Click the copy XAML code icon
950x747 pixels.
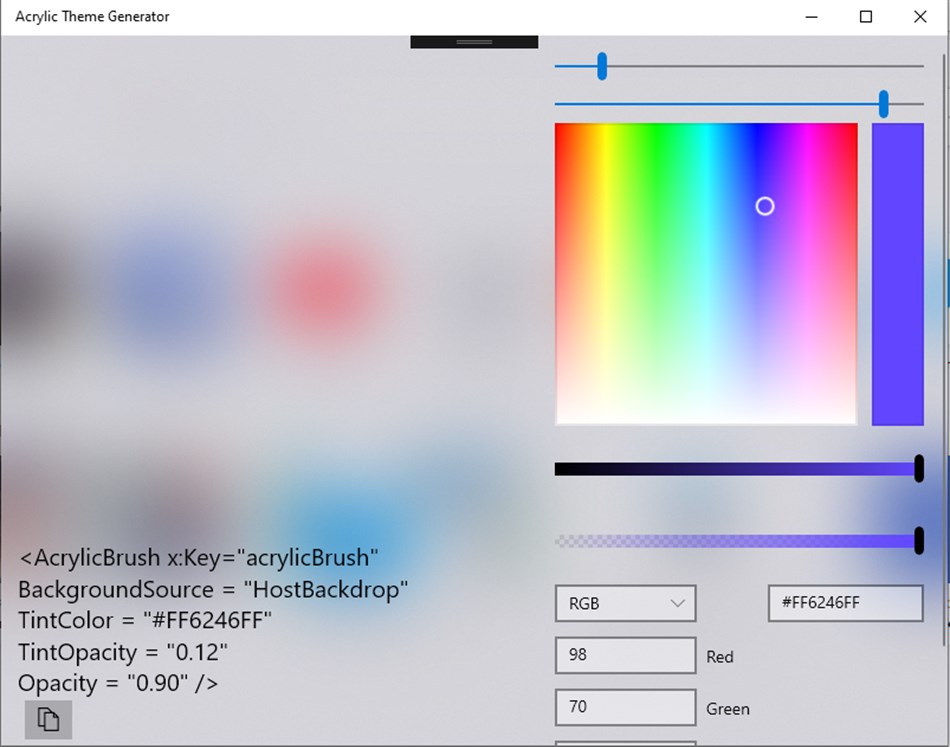click(x=48, y=720)
